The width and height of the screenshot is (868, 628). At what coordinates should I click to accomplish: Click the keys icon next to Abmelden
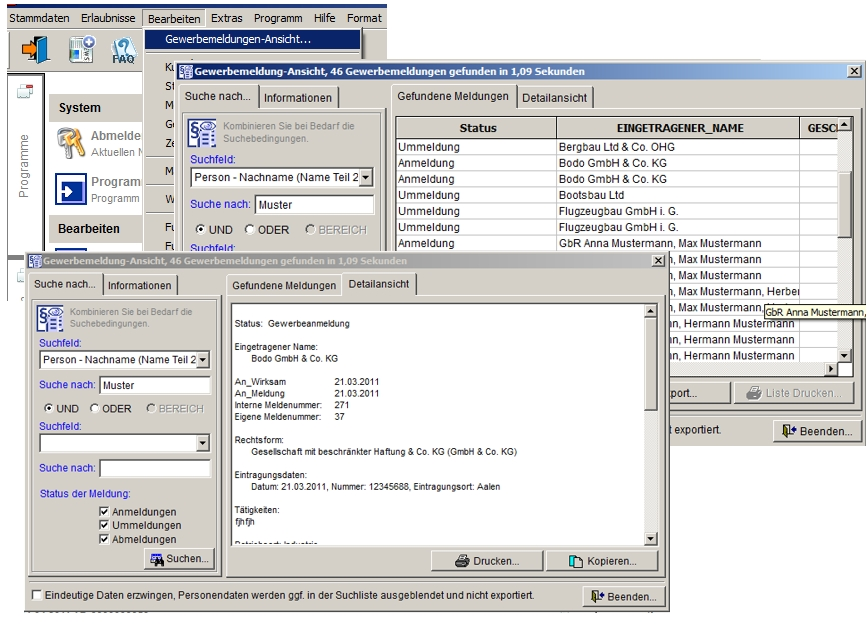(x=71, y=143)
